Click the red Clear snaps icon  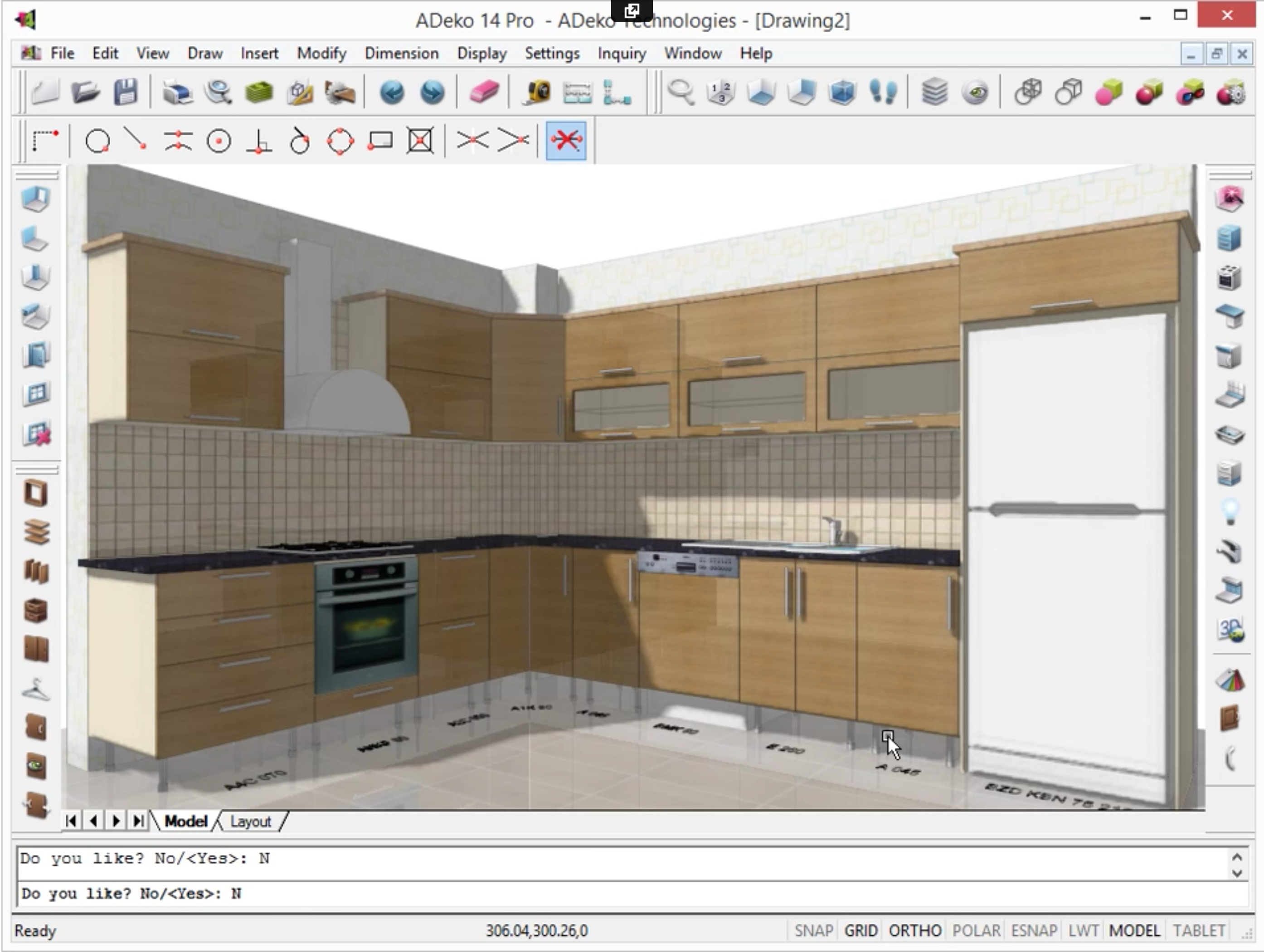click(x=566, y=141)
